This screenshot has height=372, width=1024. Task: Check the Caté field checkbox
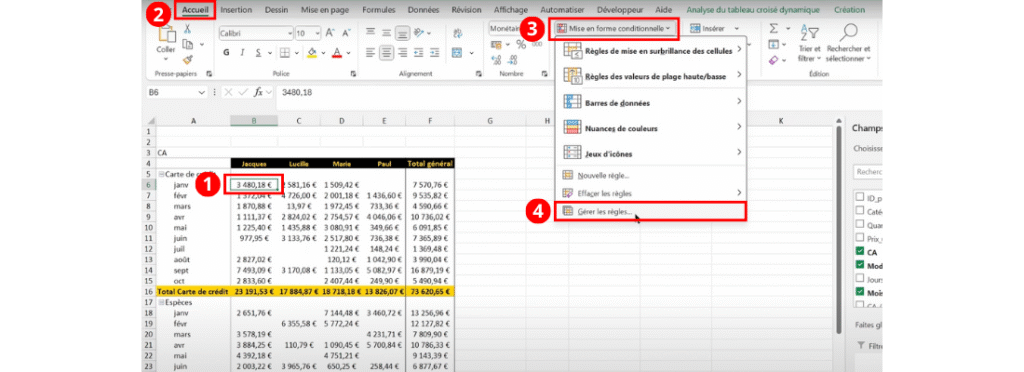click(x=859, y=211)
